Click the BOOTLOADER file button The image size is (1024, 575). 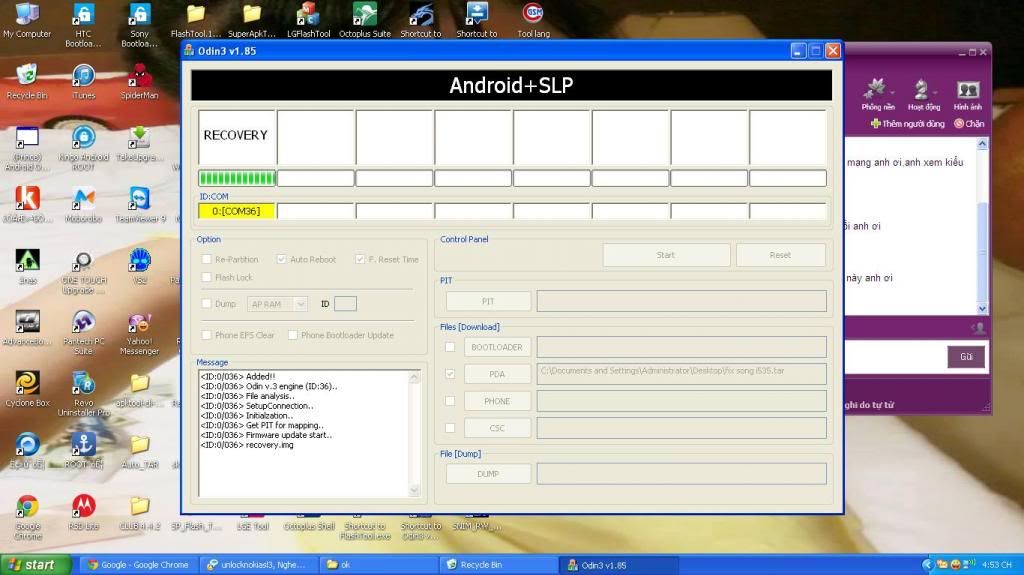click(x=497, y=347)
